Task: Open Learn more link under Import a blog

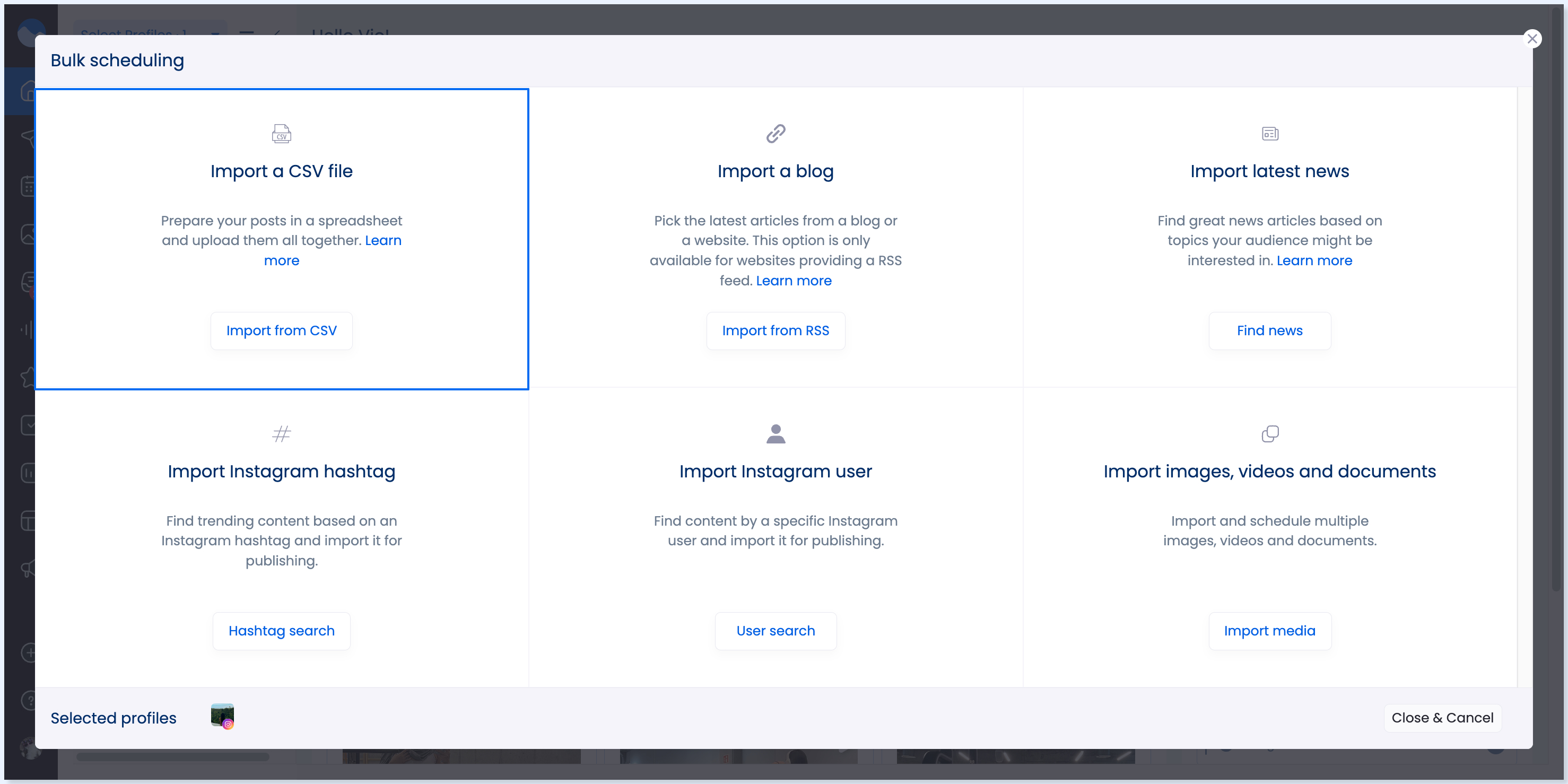Action: 794,281
